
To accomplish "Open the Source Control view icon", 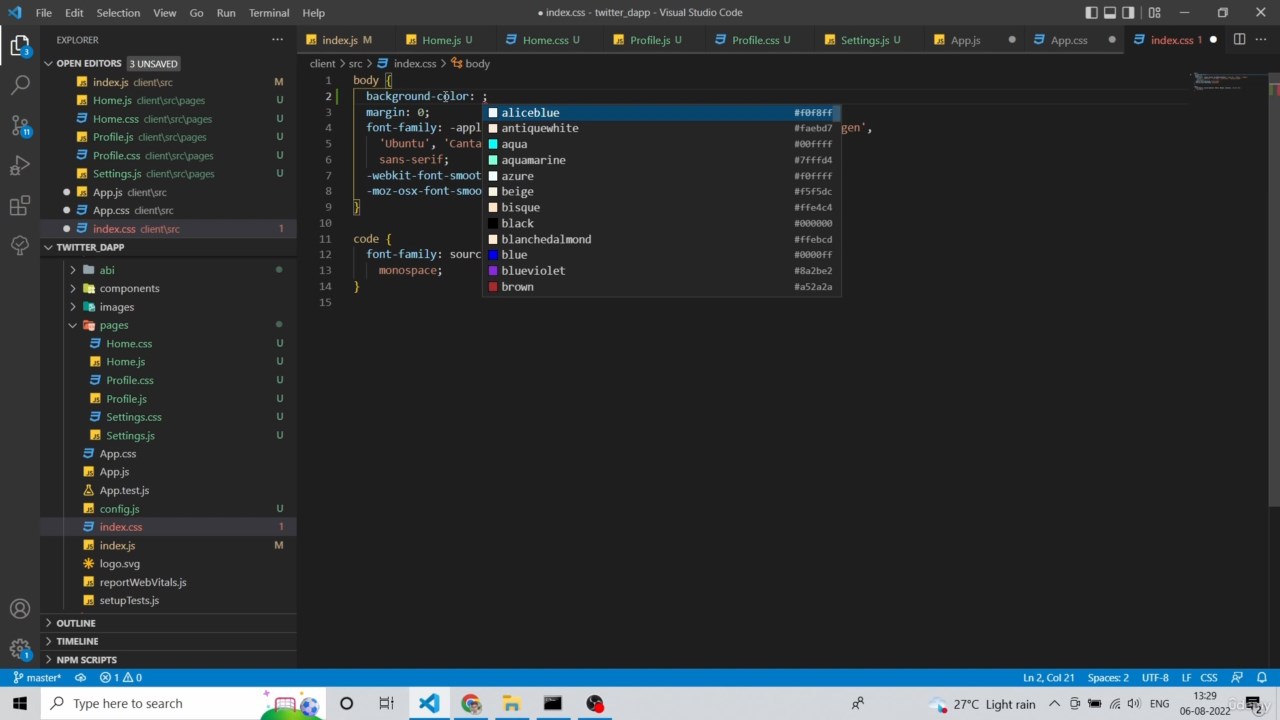I will 20,126.
